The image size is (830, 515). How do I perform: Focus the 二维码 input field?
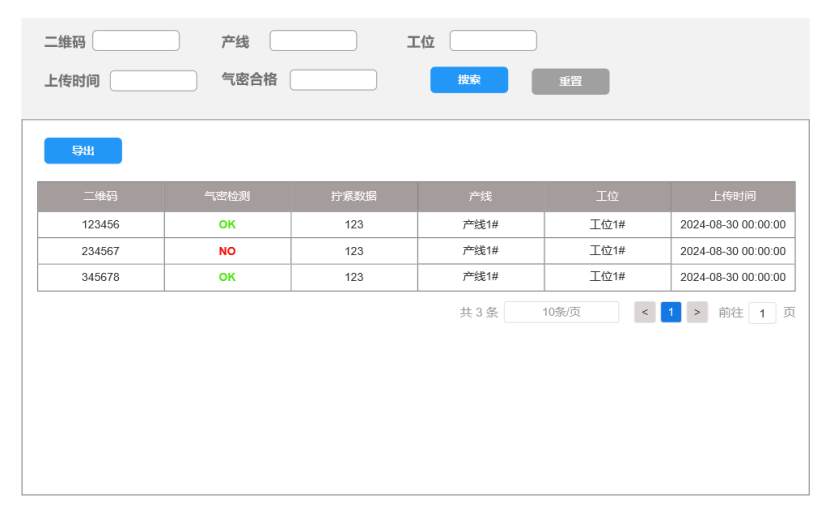pos(136,41)
